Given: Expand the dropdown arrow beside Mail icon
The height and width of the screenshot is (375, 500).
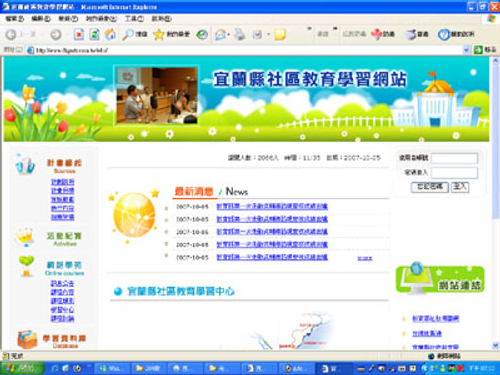Looking at the screenshot, I should [x=229, y=35].
